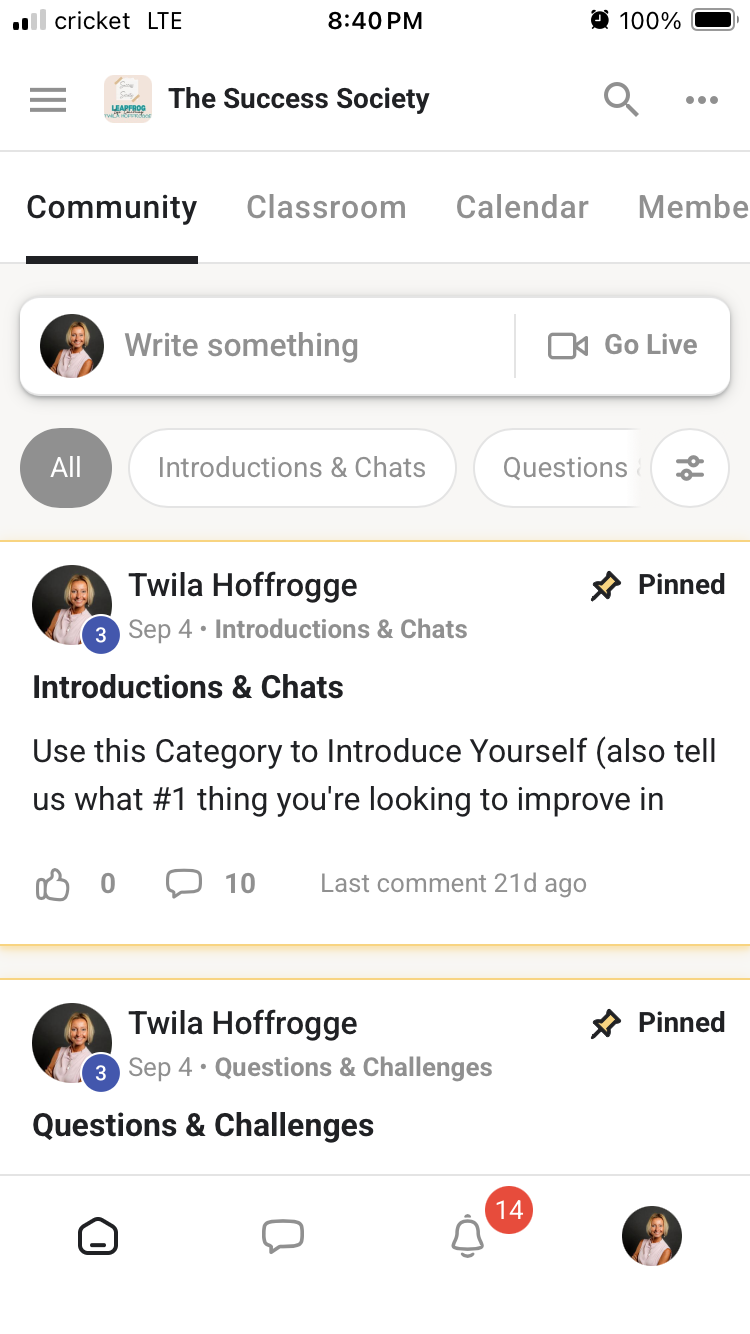The width and height of the screenshot is (750, 1334).
Task: Go to home feed icon
Action: (x=98, y=1237)
